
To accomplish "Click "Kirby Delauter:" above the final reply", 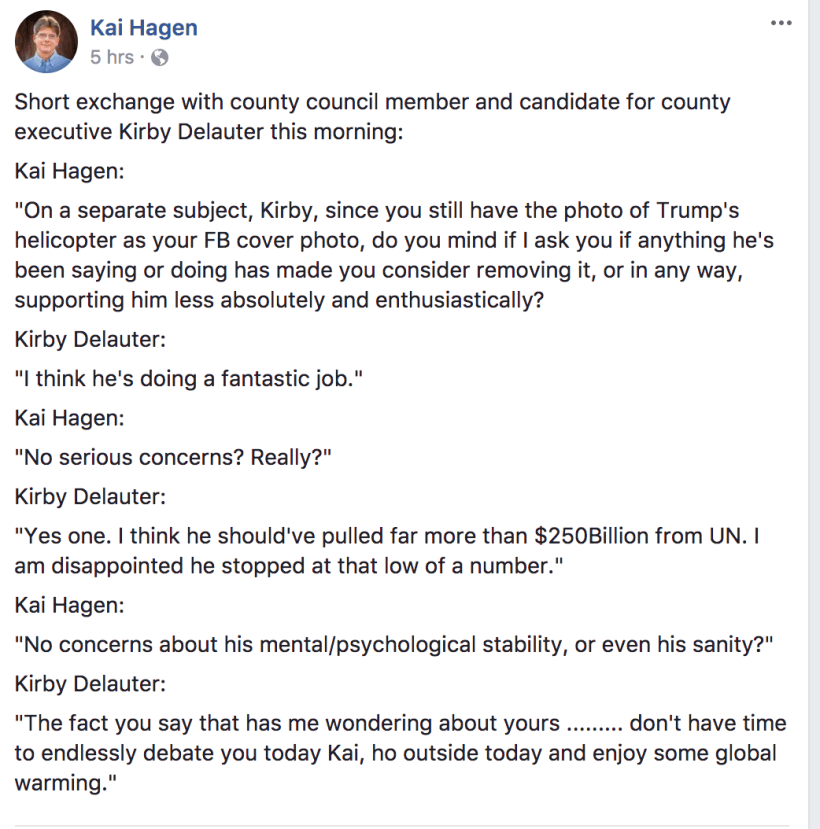I will (x=91, y=683).
